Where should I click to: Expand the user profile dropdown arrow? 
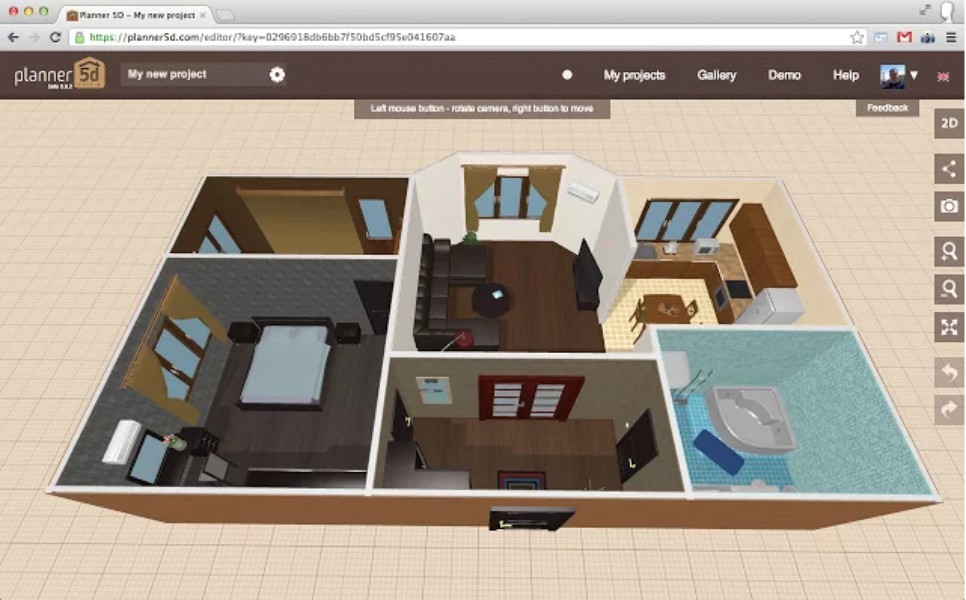click(x=914, y=75)
